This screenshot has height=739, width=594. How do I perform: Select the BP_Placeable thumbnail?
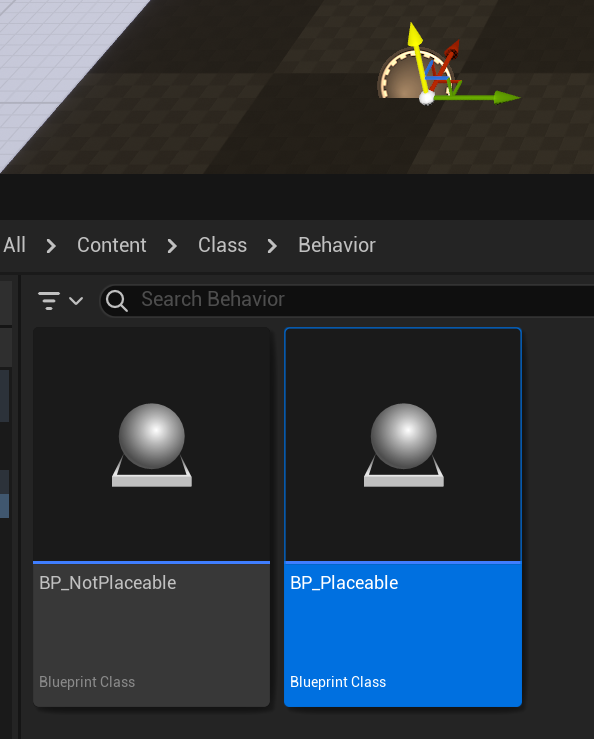pos(403,444)
